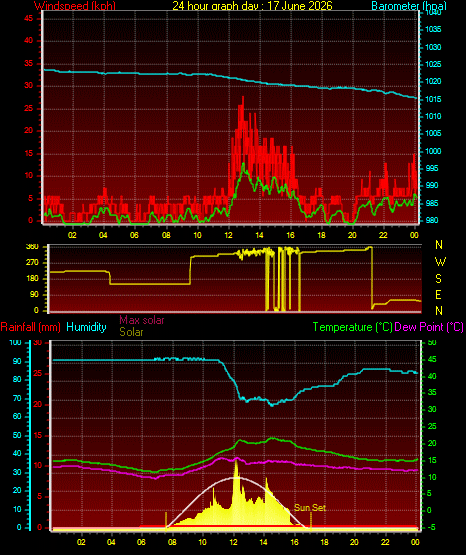466x555 pixels.
Task: Click the "06" hour label under the bottom chart
Action: 141,542
